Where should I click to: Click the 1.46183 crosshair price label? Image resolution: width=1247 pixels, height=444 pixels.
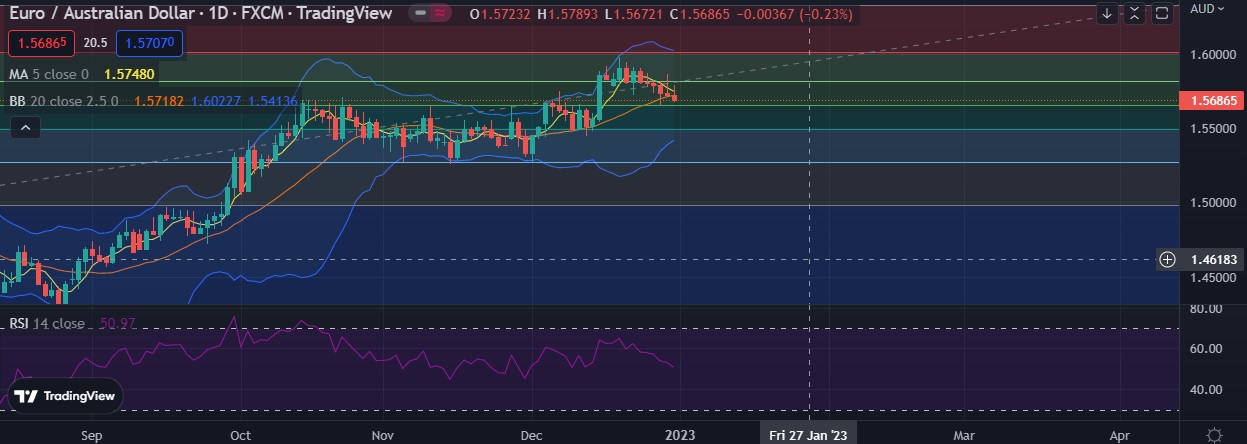click(1213, 260)
